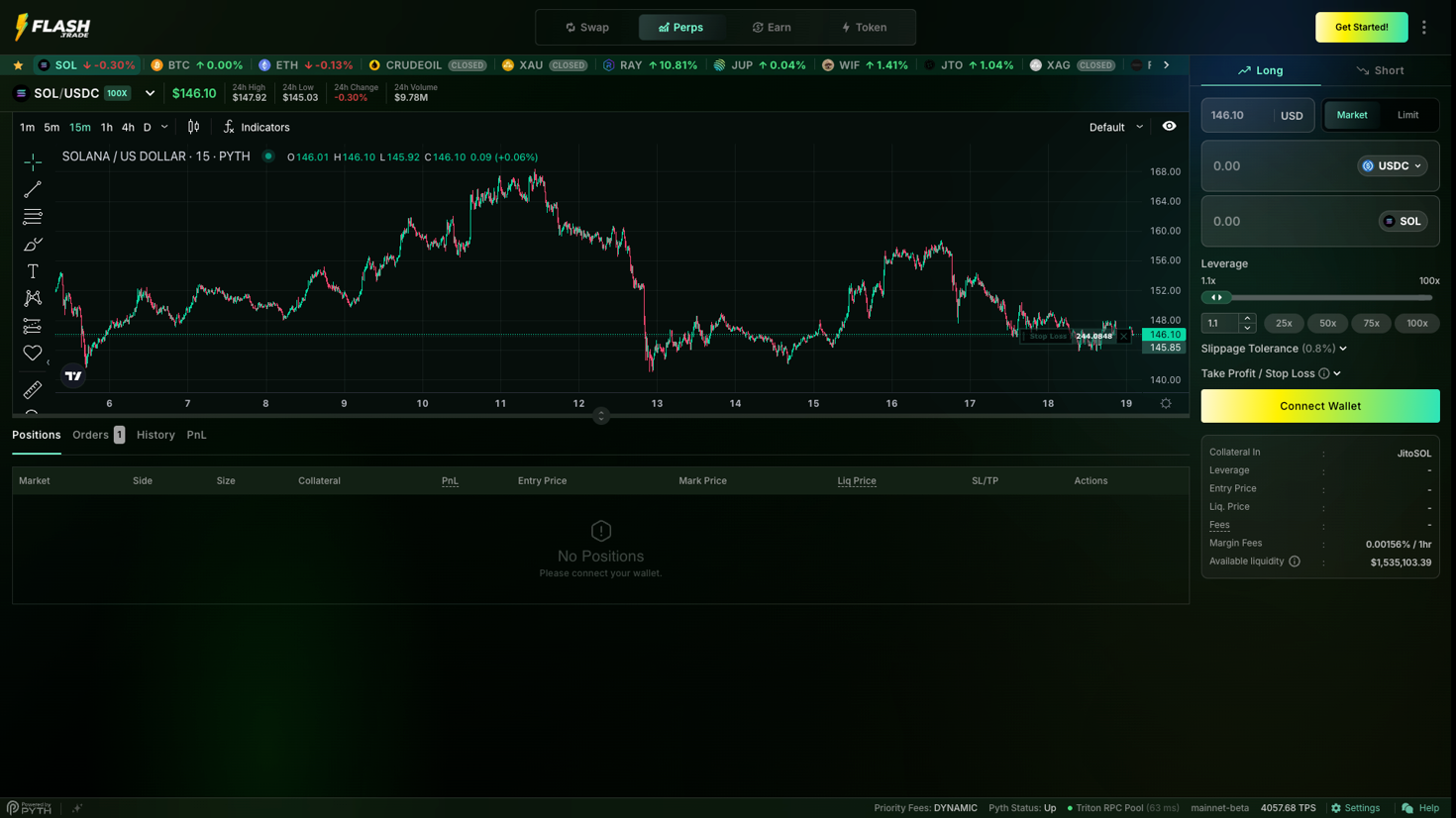
Task: Switch order type to Limit
Action: coord(1407,115)
